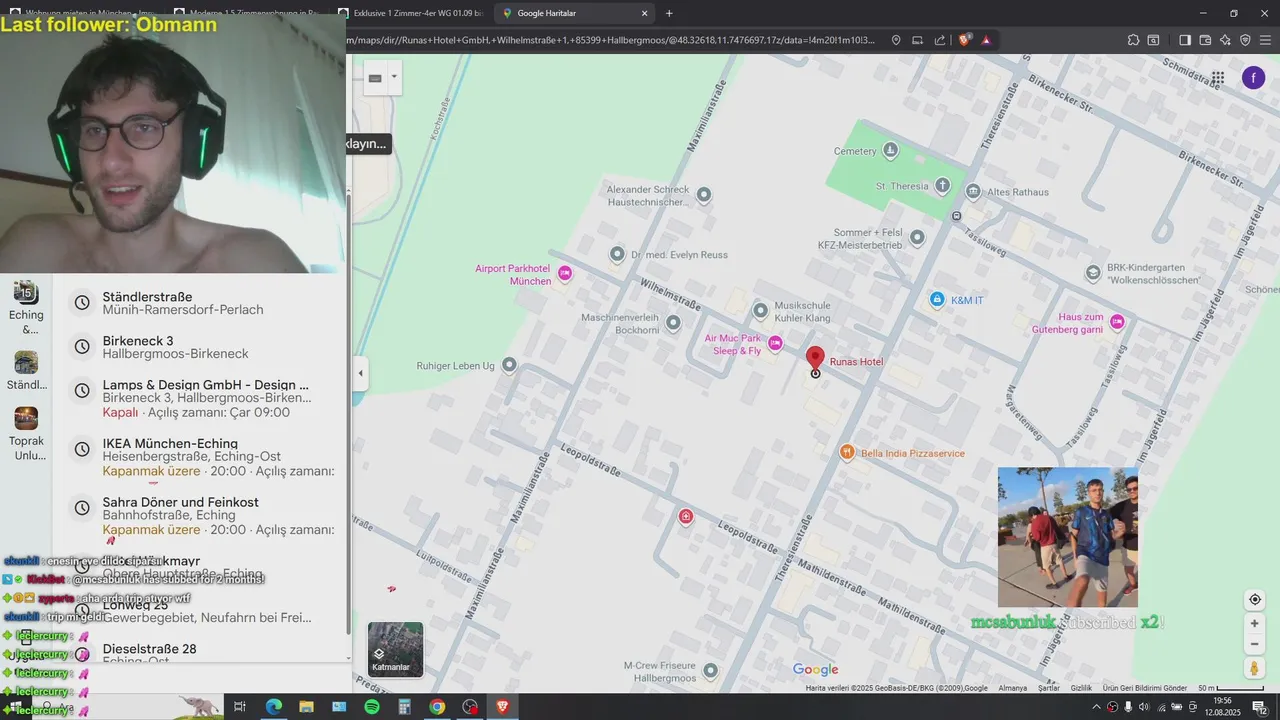Image resolution: width=1280 pixels, height=720 pixels.
Task: Share this page from the address bar
Action: pos(940,40)
